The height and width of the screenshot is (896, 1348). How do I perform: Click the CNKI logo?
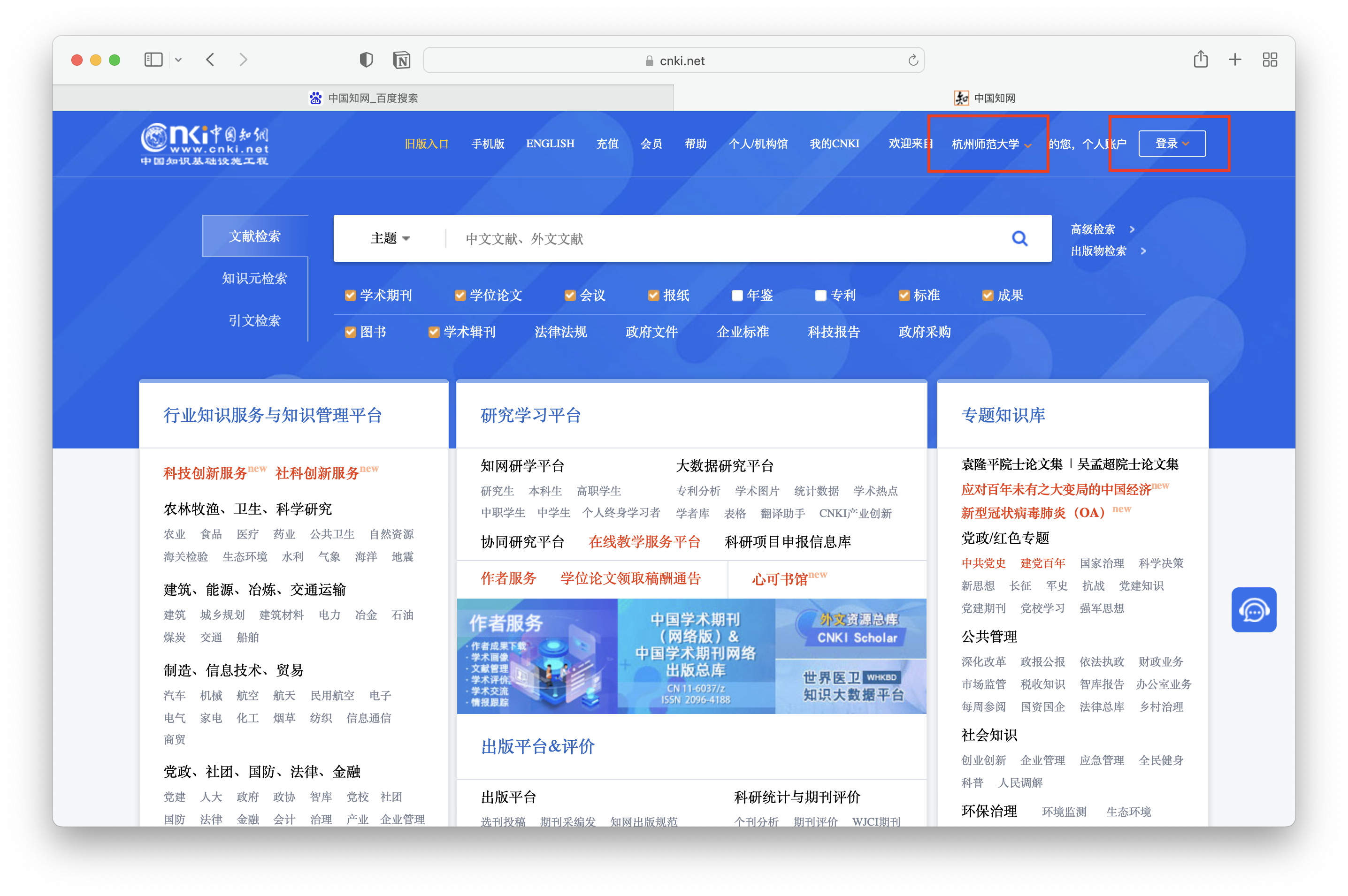click(204, 144)
